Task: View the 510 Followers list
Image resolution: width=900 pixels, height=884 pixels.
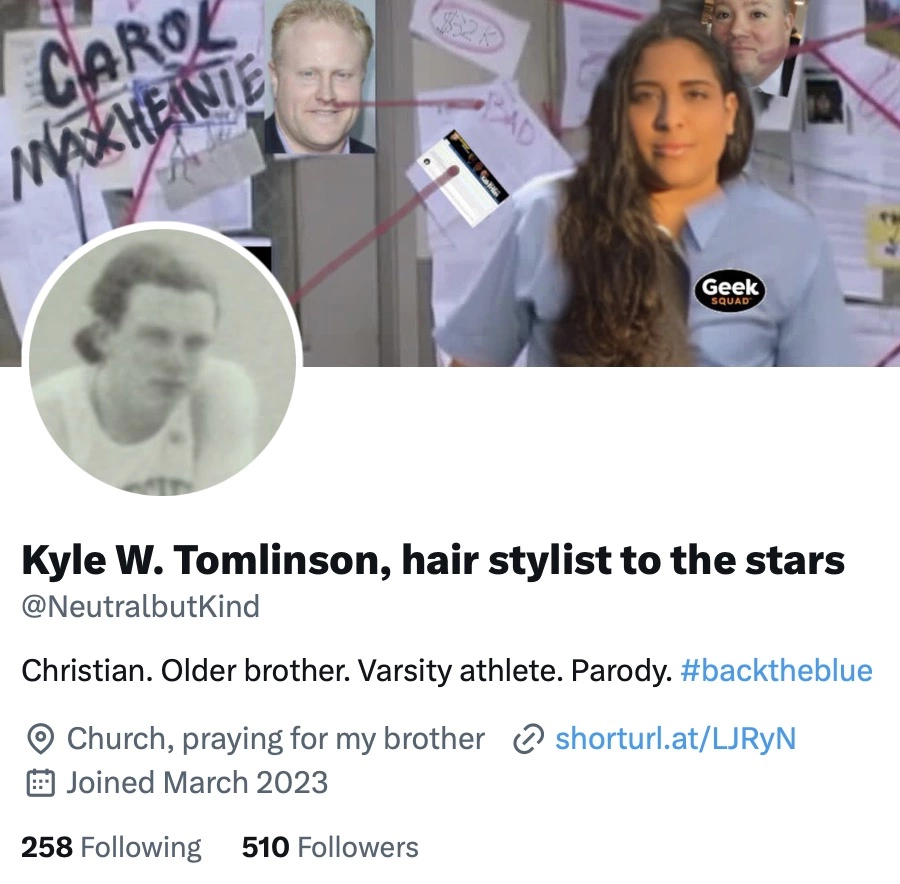Action: click(x=330, y=847)
